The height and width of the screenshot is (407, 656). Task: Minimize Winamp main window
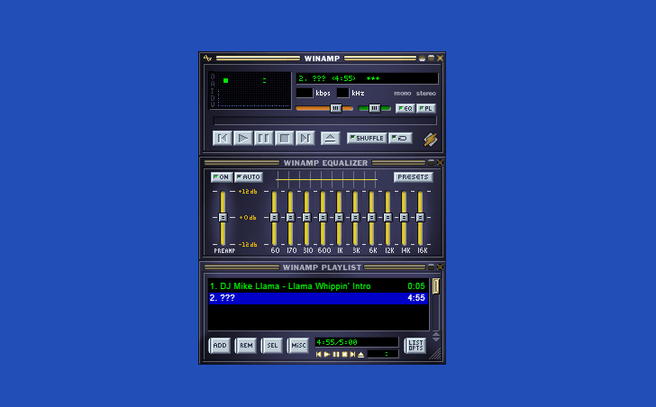(x=422, y=59)
